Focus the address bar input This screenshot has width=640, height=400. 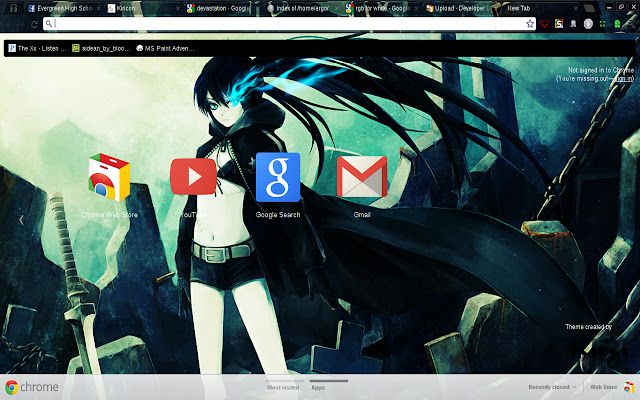coord(289,24)
